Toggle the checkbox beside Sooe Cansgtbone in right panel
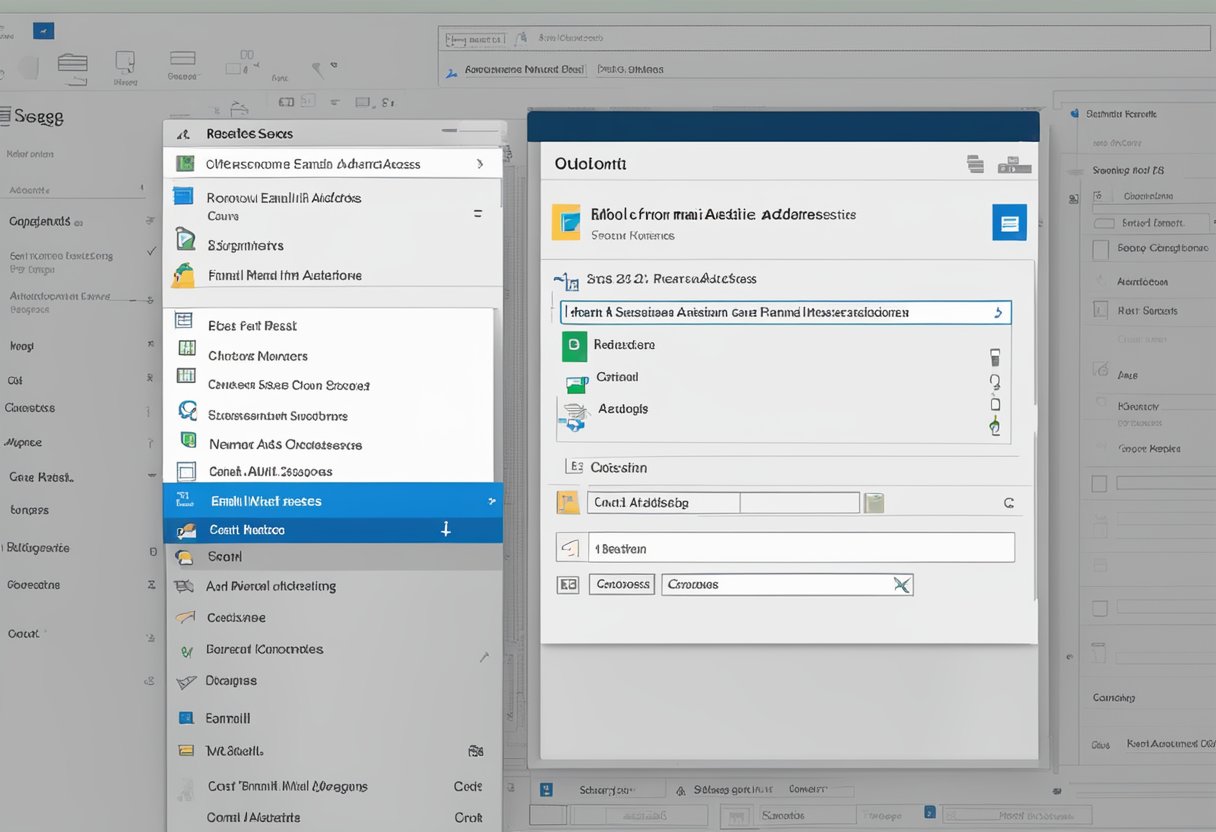 1100,250
